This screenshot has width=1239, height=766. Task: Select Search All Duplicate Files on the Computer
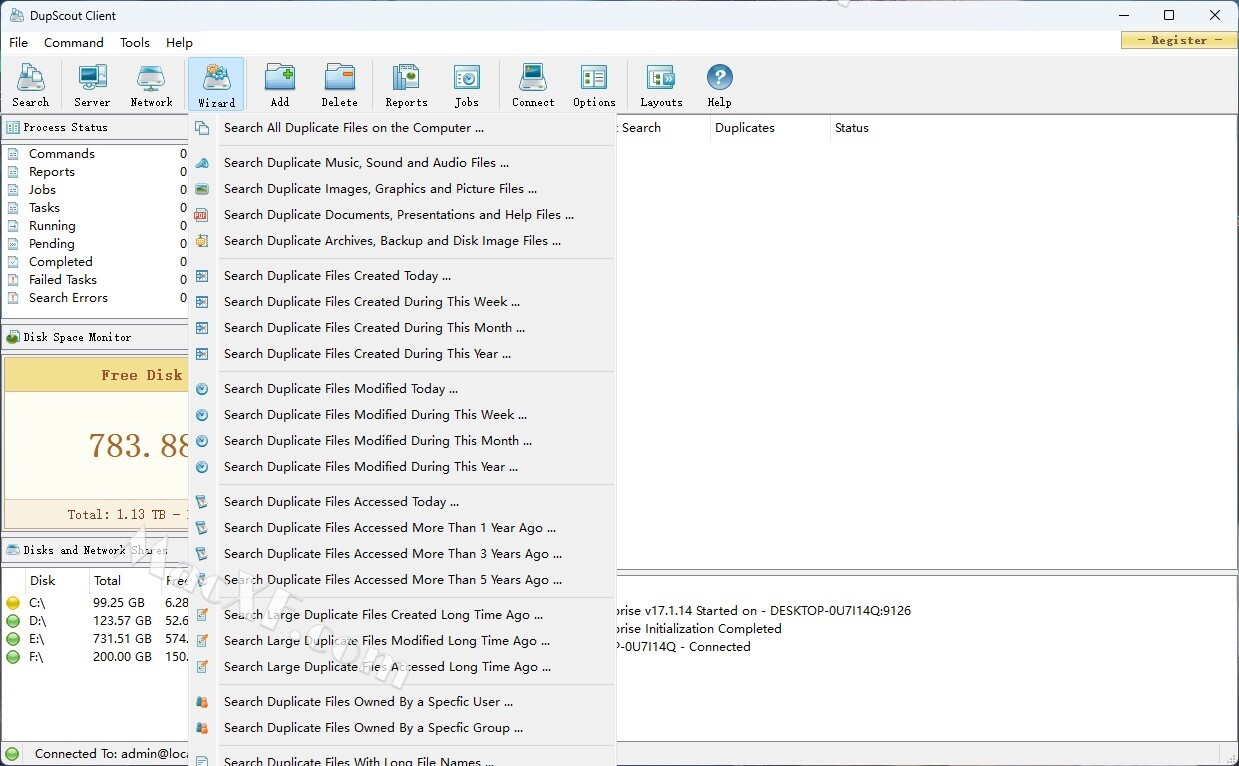[x=402, y=128]
